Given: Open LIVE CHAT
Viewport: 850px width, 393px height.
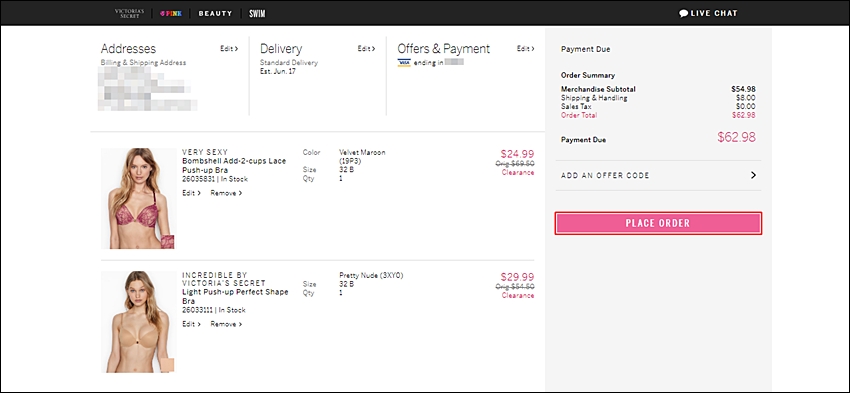Looking at the screenshot, I should 714,14.
